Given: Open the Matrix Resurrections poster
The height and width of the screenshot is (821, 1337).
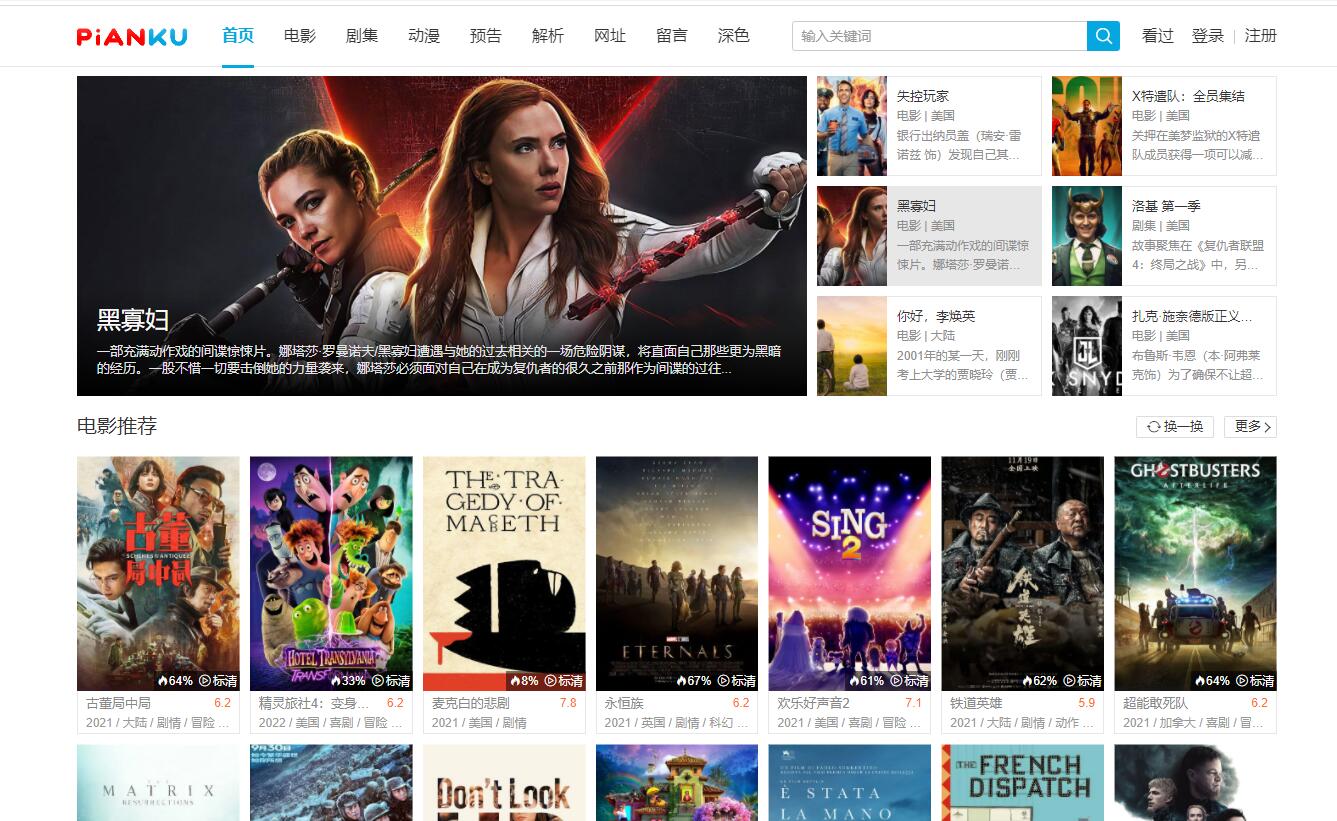Looking at the screenshot, I should 158,783.
